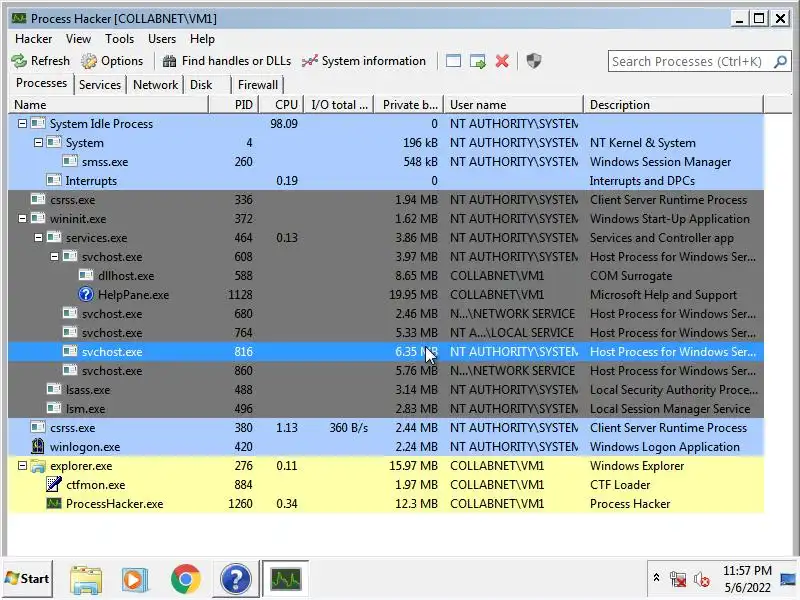Screen dimensions: 800x600
Task: Show hidden tray icons arrow
Action: click(656, 578)
